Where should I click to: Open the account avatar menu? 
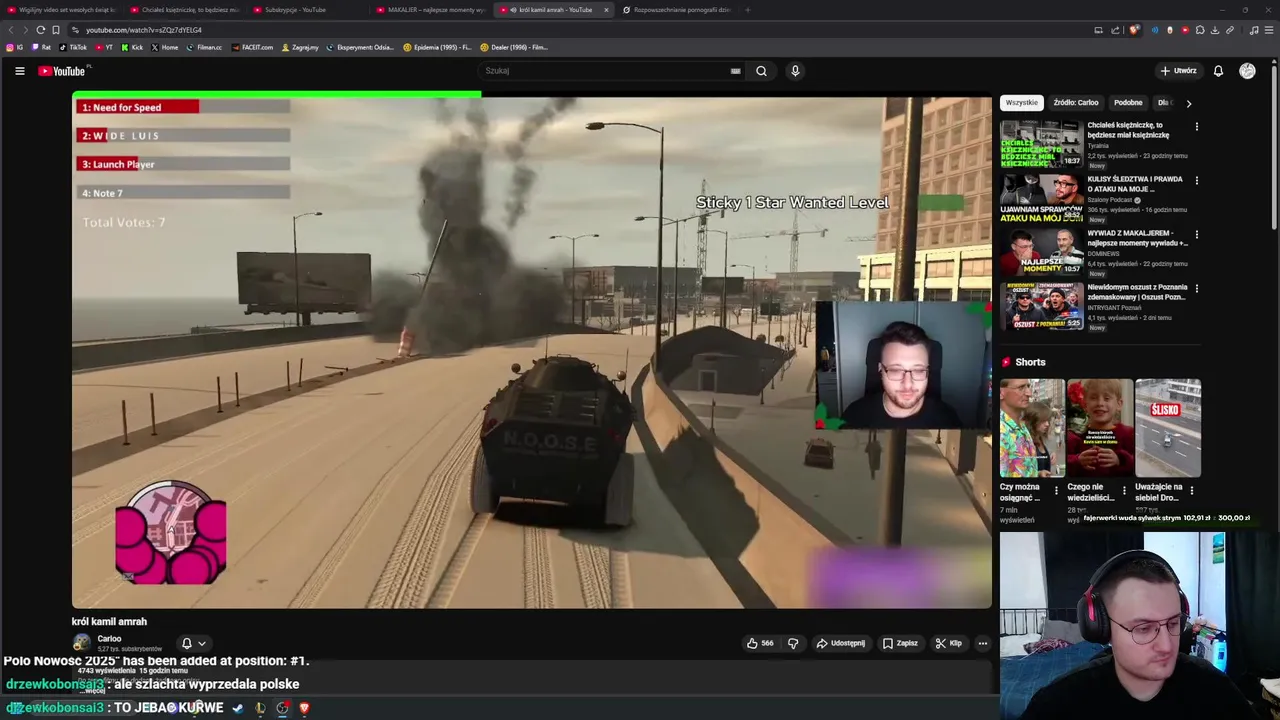1247,71
